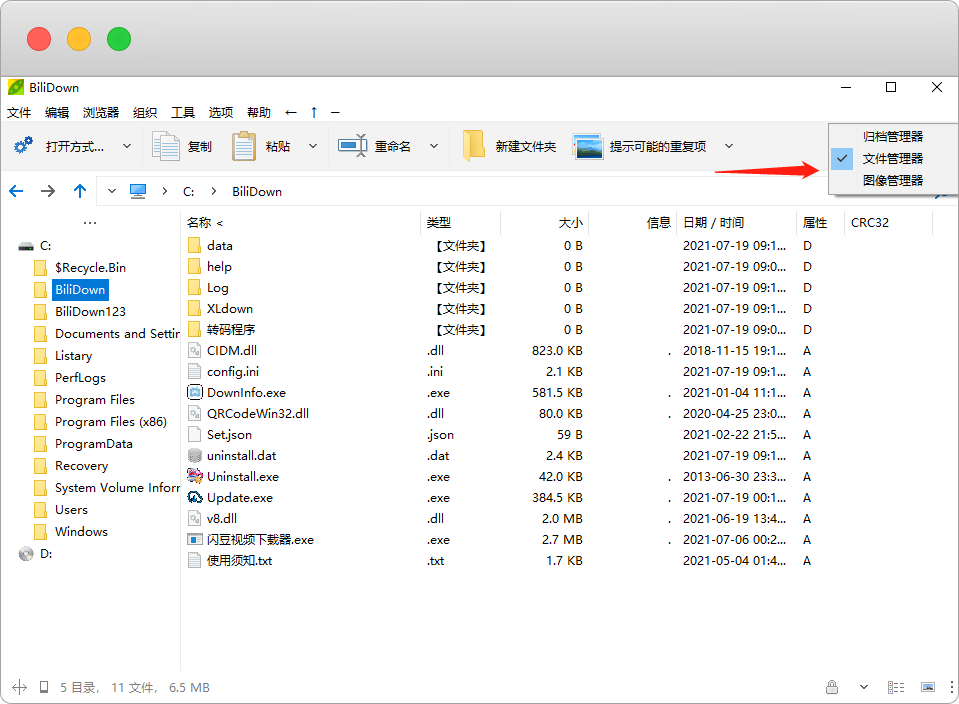Click the lock icon in status bar
The image size is (959, 704).
[832, 687]
